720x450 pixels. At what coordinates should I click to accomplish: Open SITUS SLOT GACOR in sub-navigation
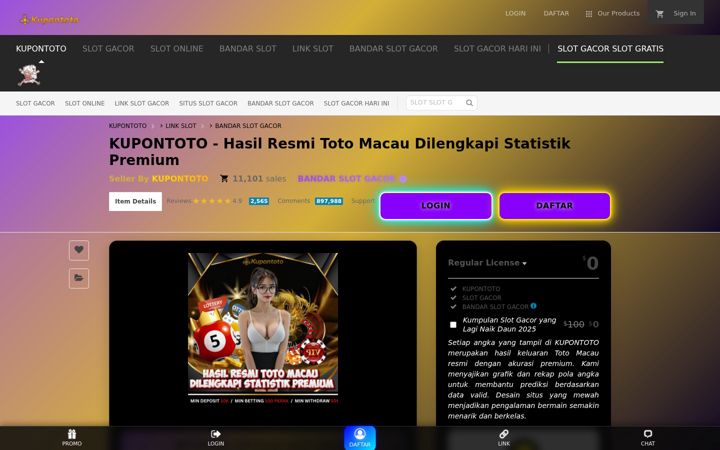pos(208,103)
